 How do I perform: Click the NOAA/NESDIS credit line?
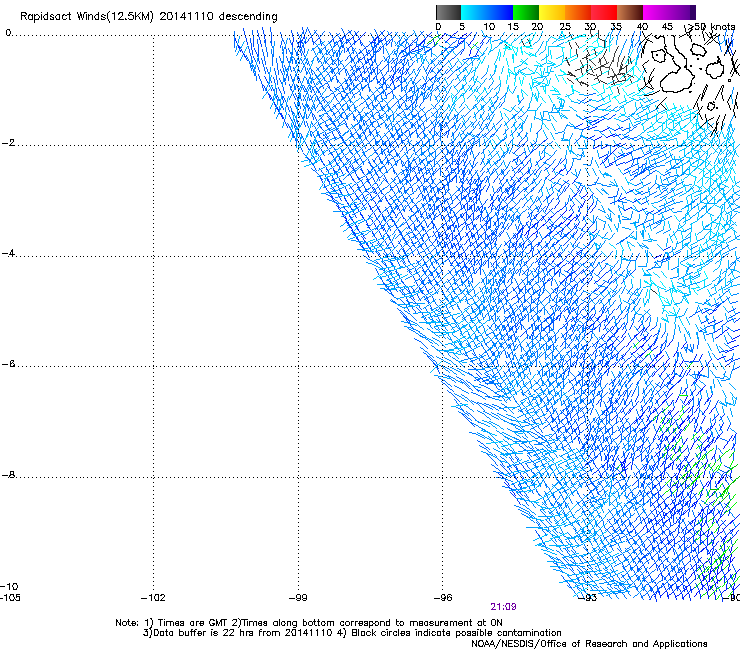point(589,644)
